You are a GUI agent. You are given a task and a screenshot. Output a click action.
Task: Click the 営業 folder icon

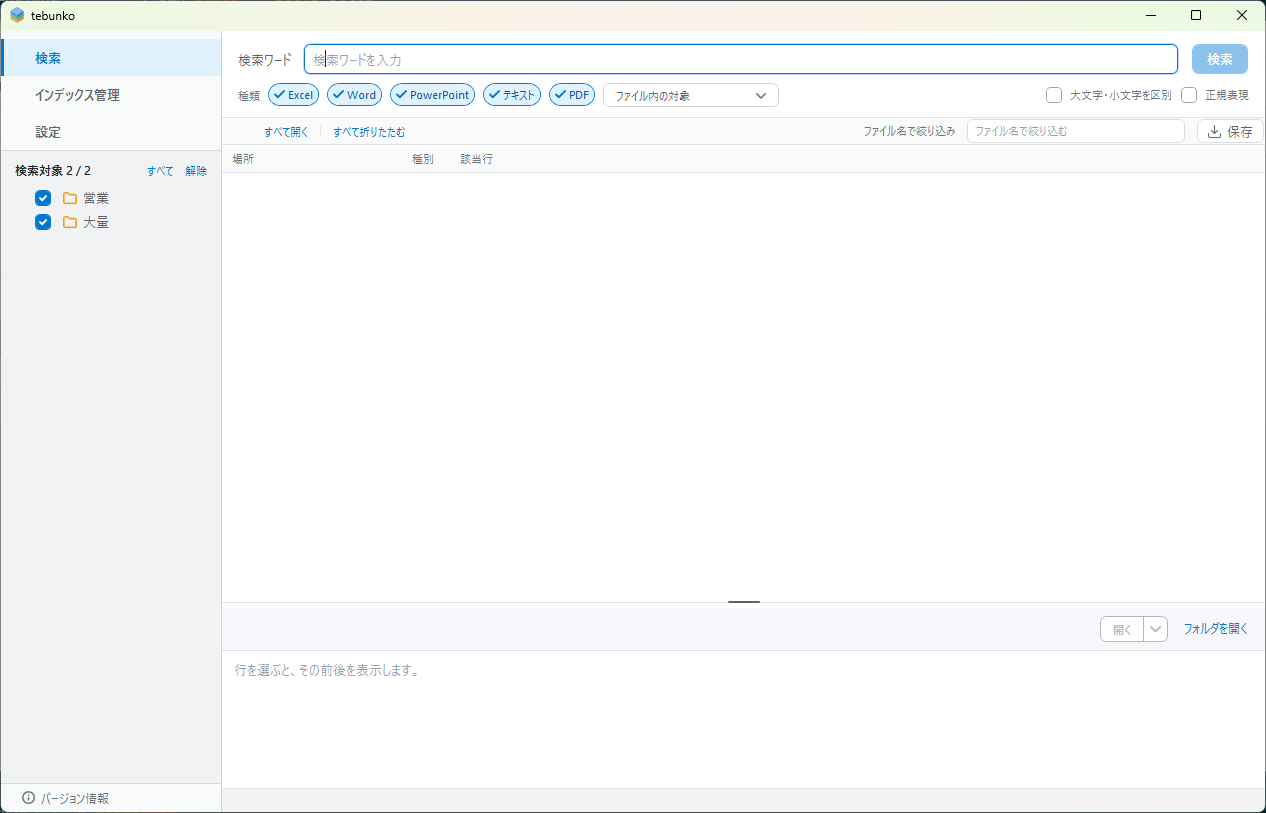70,198
